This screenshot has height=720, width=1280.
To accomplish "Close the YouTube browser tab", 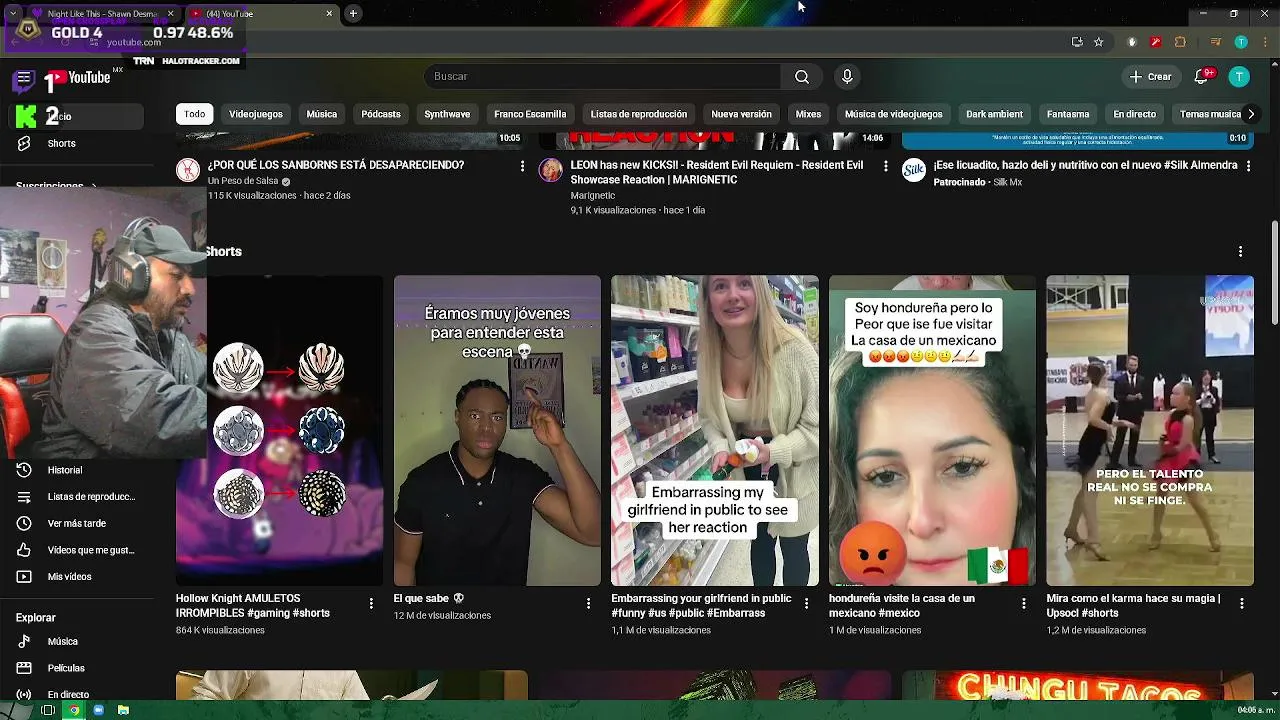I will click(329, 14).
